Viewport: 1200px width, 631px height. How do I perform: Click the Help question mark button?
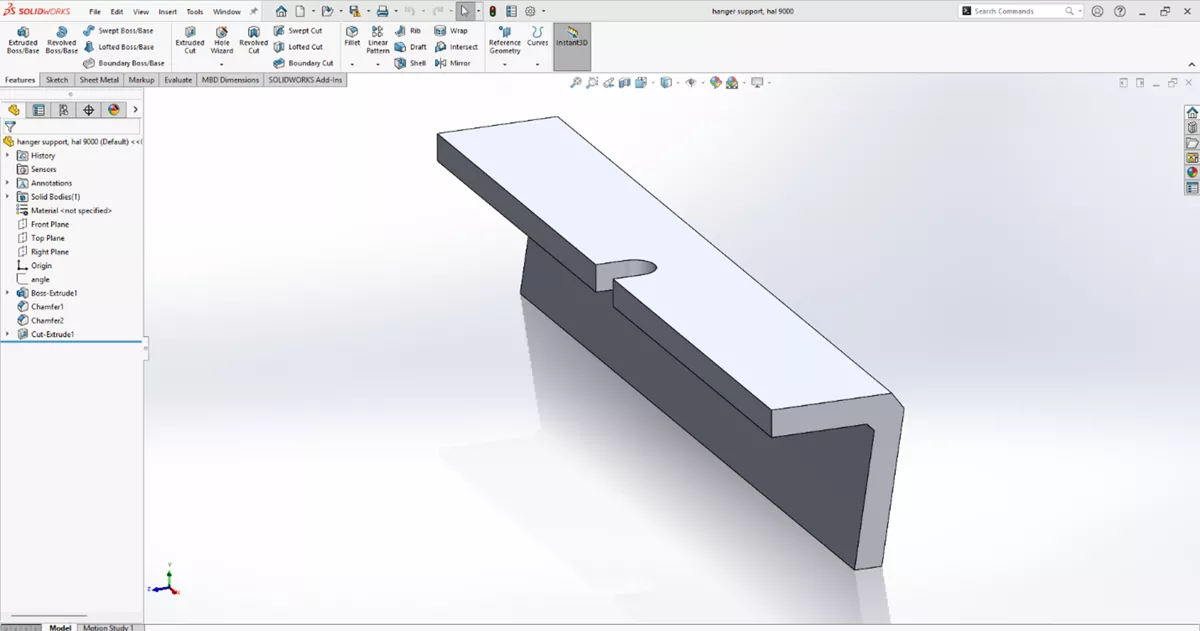point(1120,10)
